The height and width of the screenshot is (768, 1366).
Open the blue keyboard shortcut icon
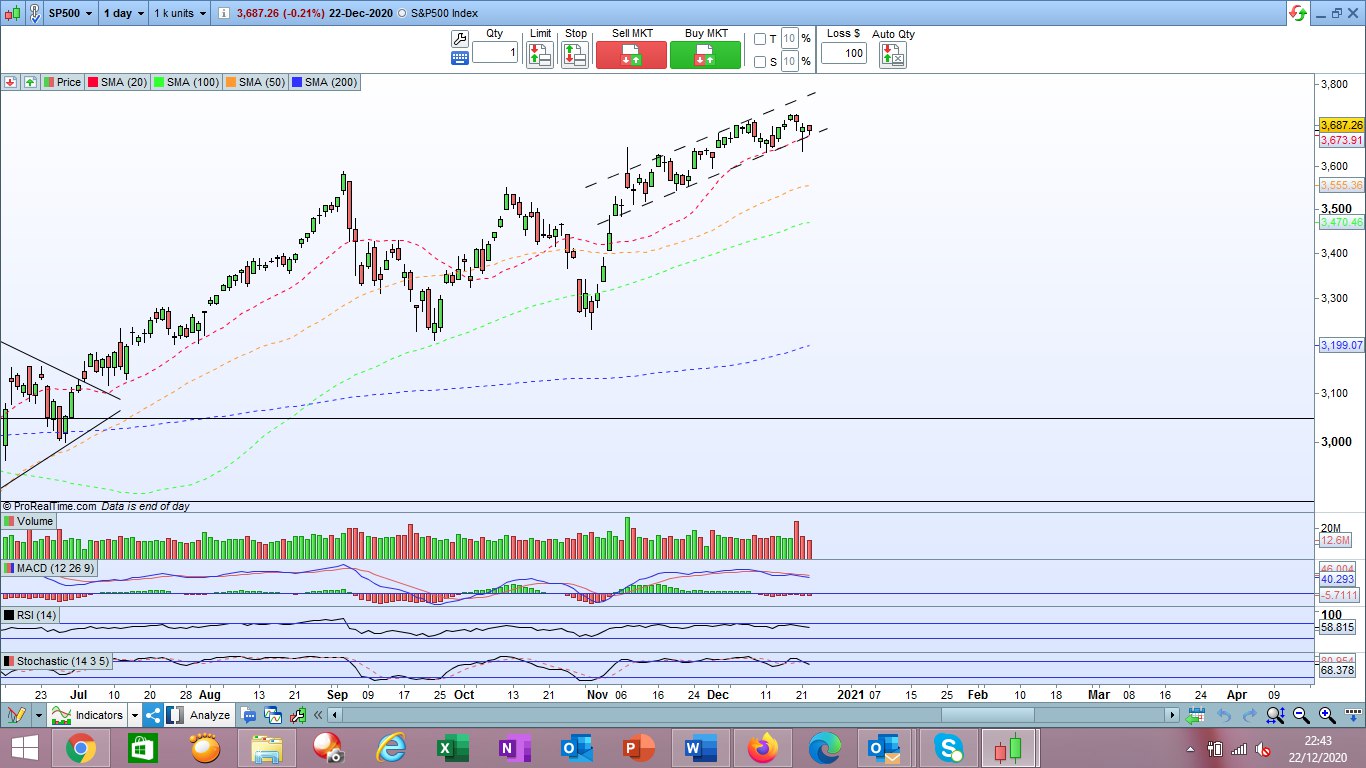460,58
